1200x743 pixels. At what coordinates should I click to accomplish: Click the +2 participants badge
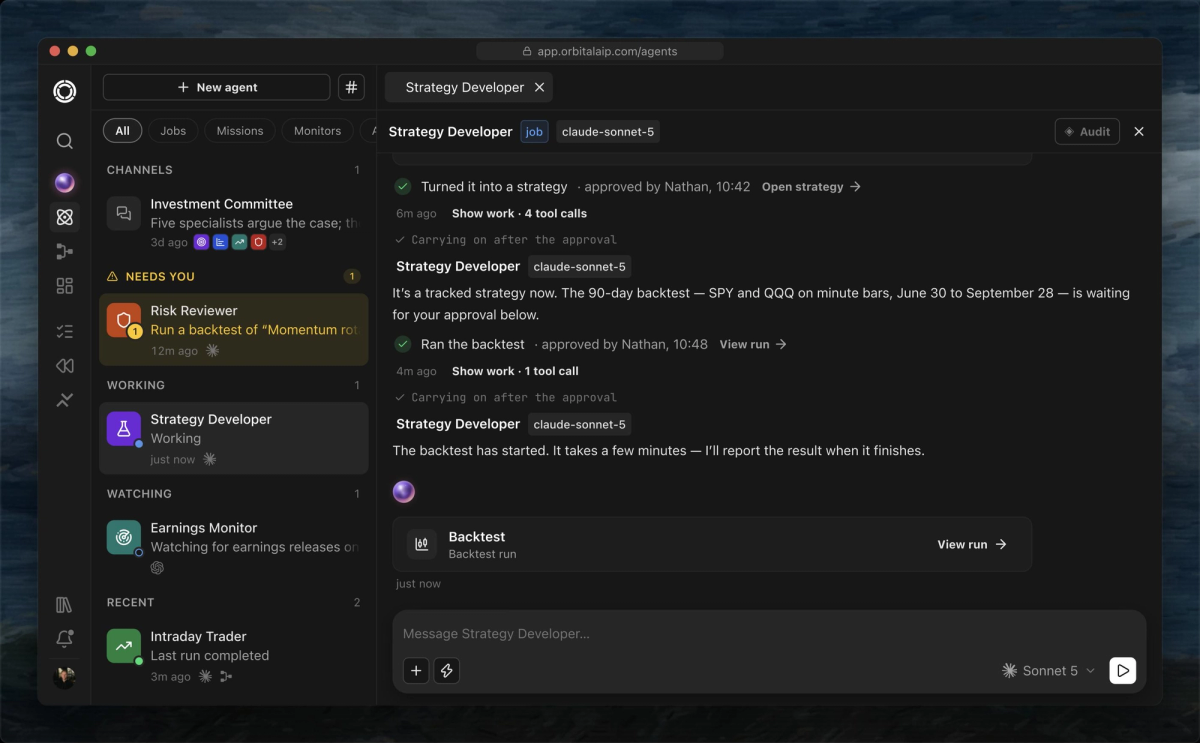click(277, 242)
